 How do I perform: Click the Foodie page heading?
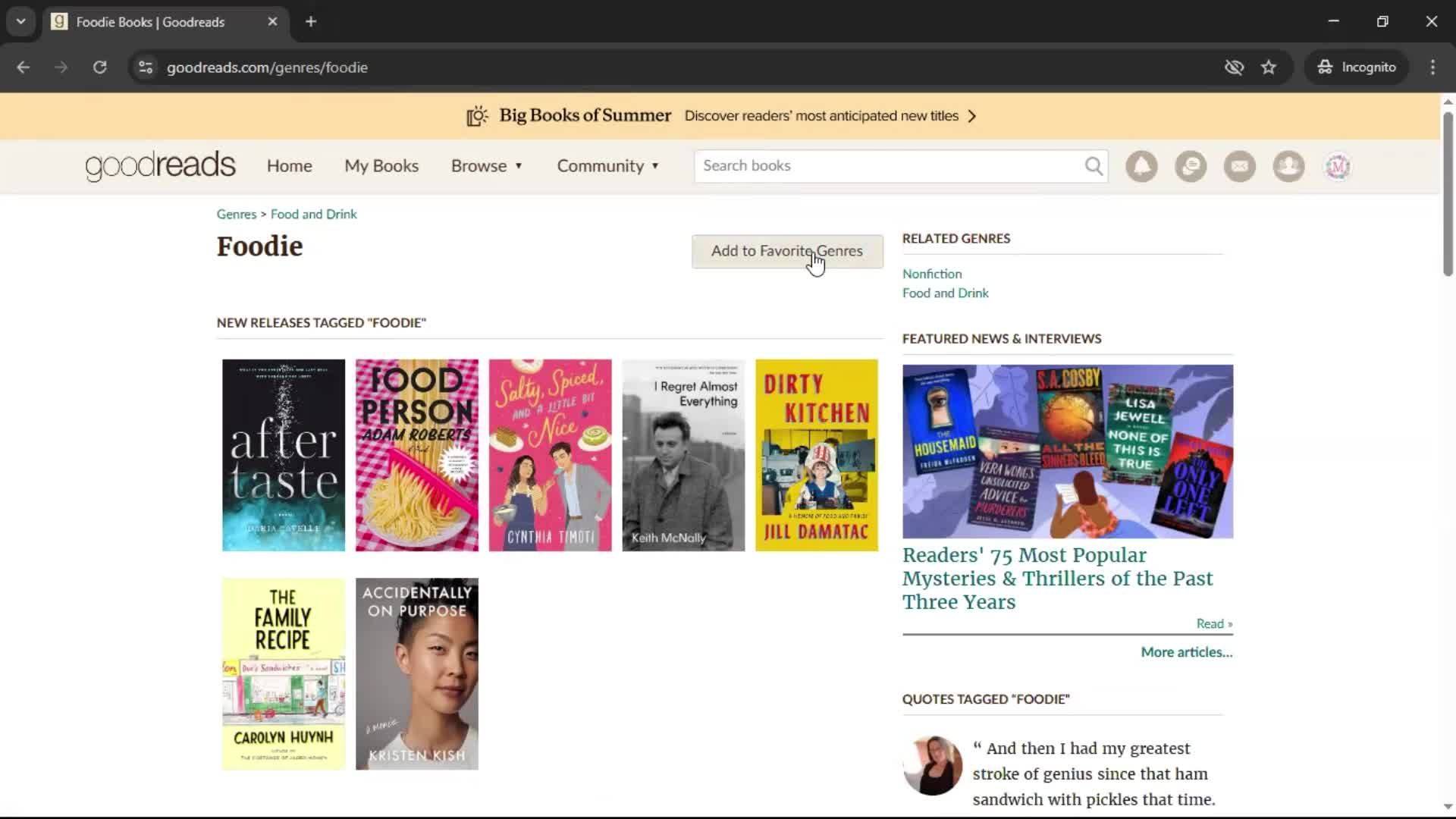click(259, 246)
